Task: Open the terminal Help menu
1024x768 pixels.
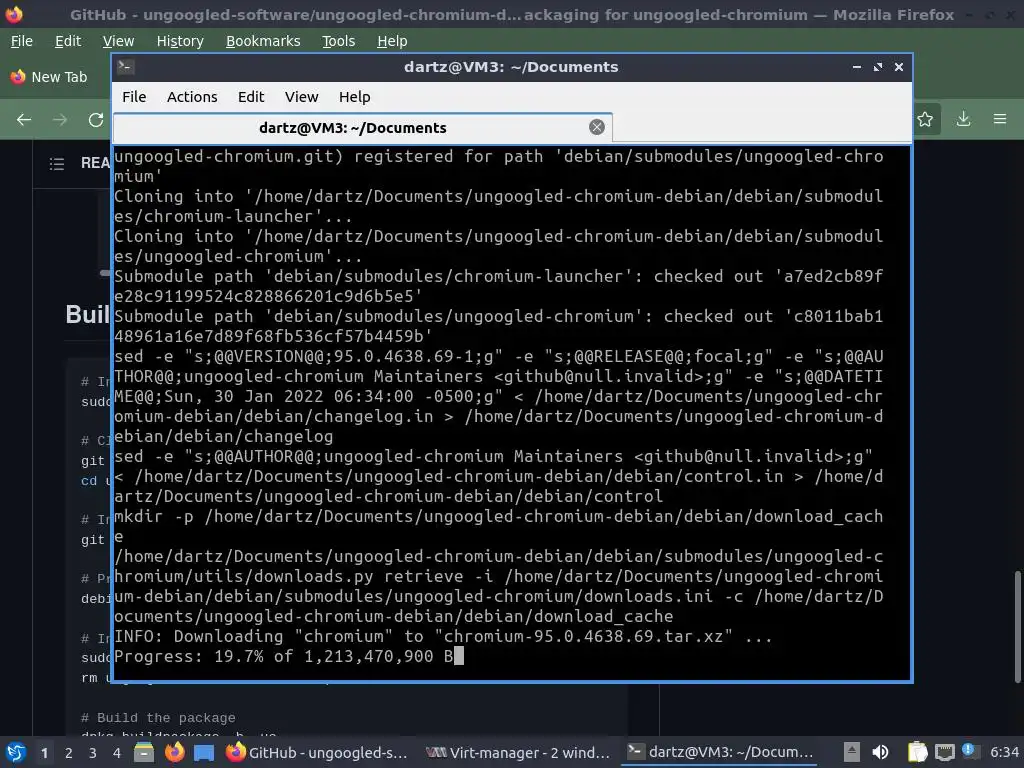Action: [x=355, y=97]
